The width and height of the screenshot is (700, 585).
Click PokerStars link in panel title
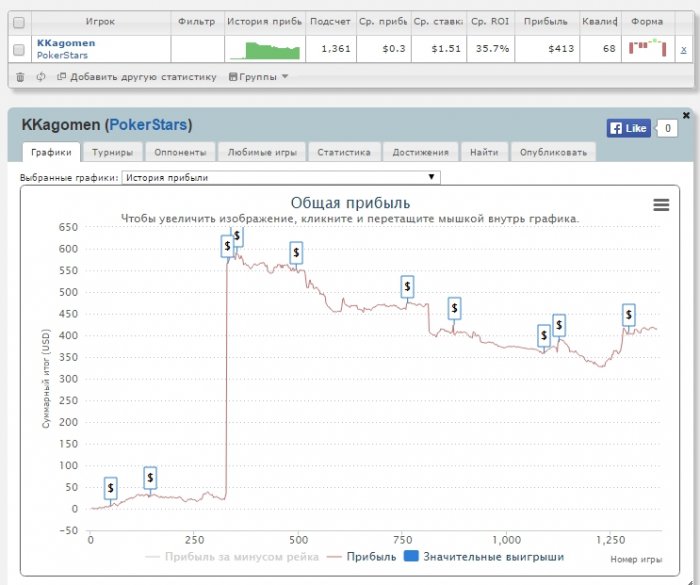148,125
